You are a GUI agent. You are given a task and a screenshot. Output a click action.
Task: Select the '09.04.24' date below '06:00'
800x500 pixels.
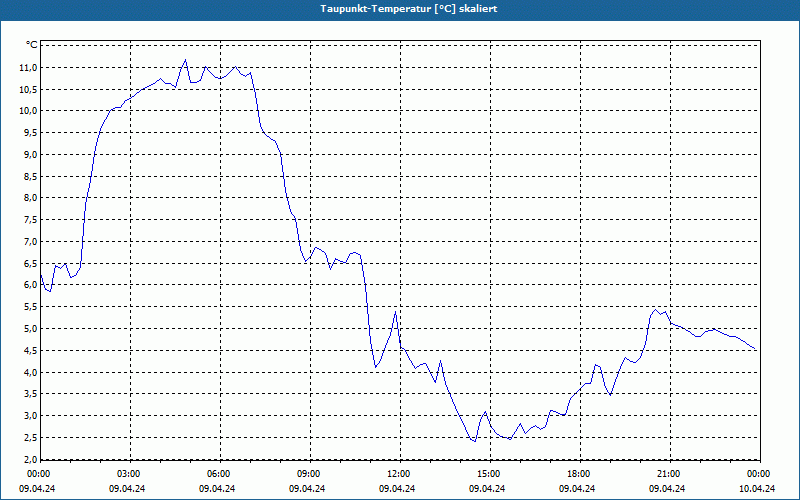point(217,488)
